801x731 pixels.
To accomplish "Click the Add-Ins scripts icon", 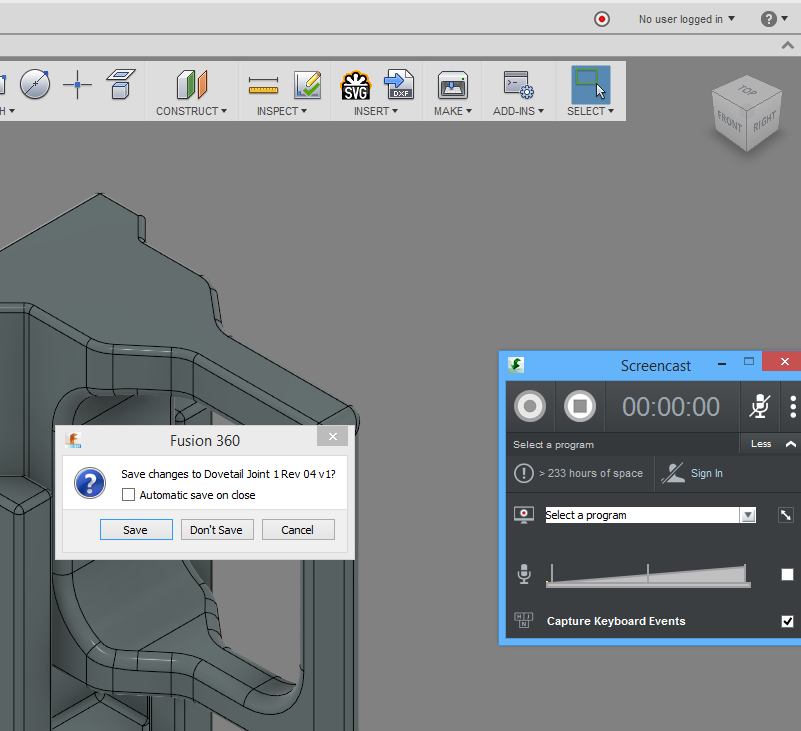I will pyautogui.click(x=518, y=85).
